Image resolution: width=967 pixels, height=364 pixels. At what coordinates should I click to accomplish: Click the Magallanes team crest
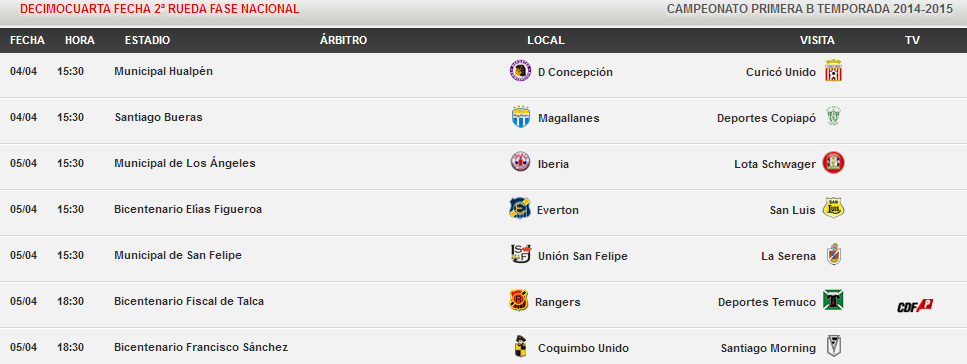[521, 117]
